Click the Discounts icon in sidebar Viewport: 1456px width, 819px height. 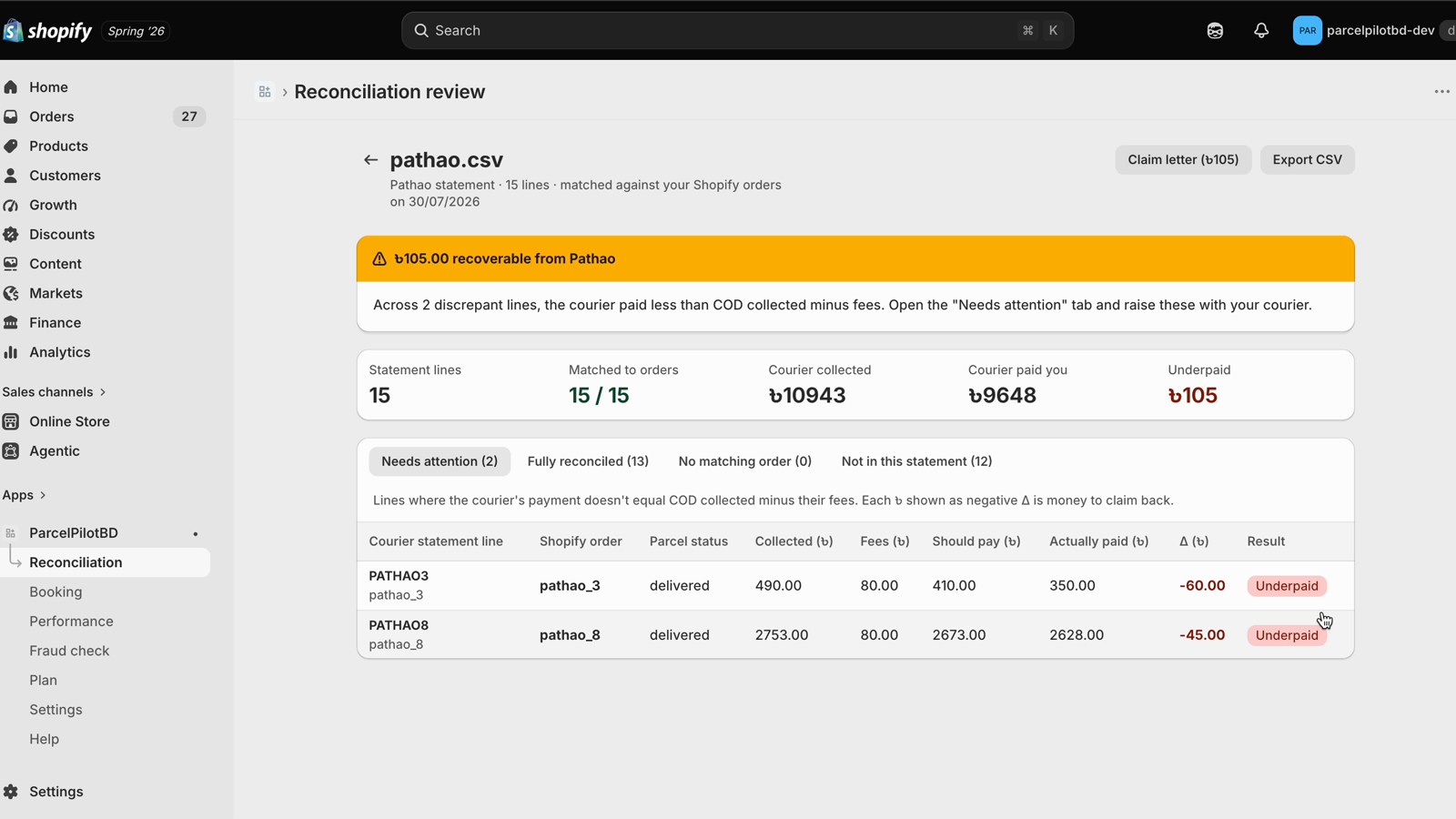coord(11,234)
